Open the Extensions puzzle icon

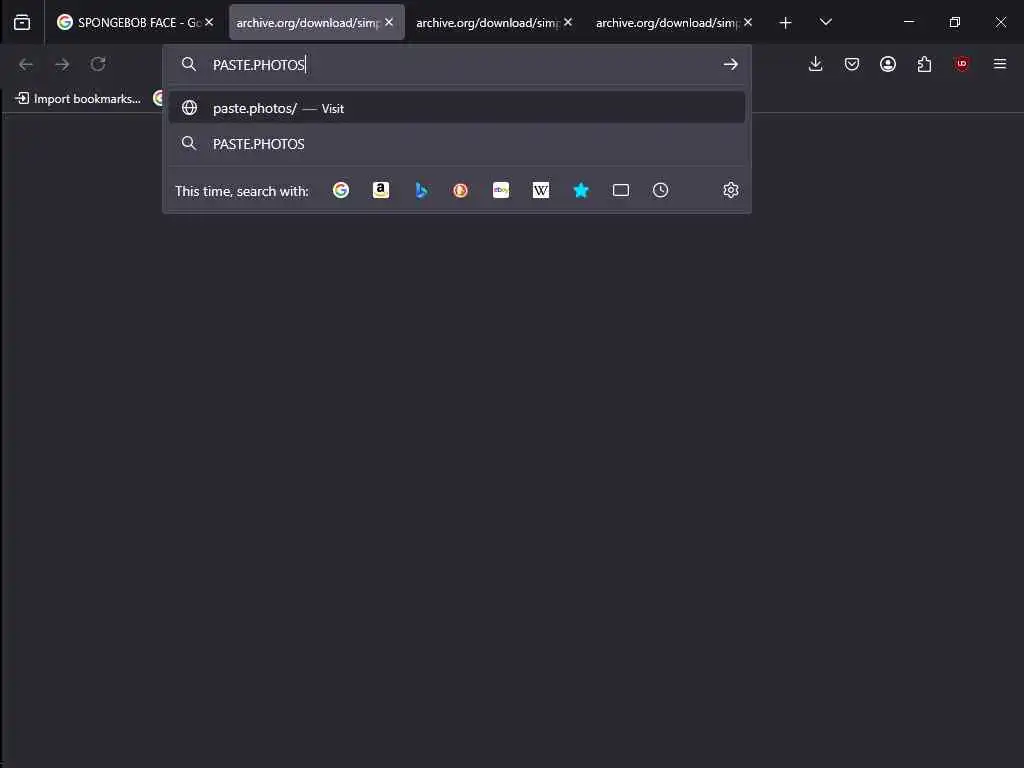pos(924,64)
